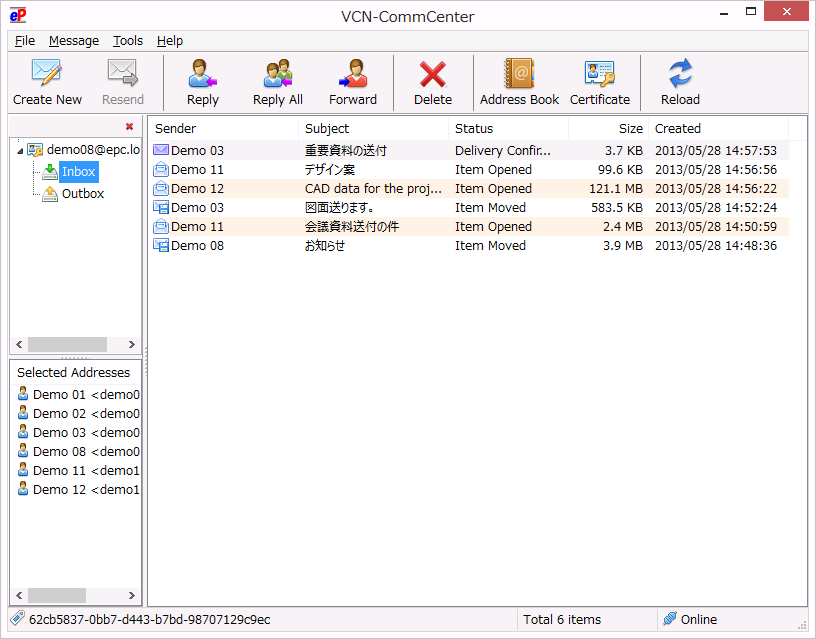Collapse the demo08@epc account tree node

[20, 151]
